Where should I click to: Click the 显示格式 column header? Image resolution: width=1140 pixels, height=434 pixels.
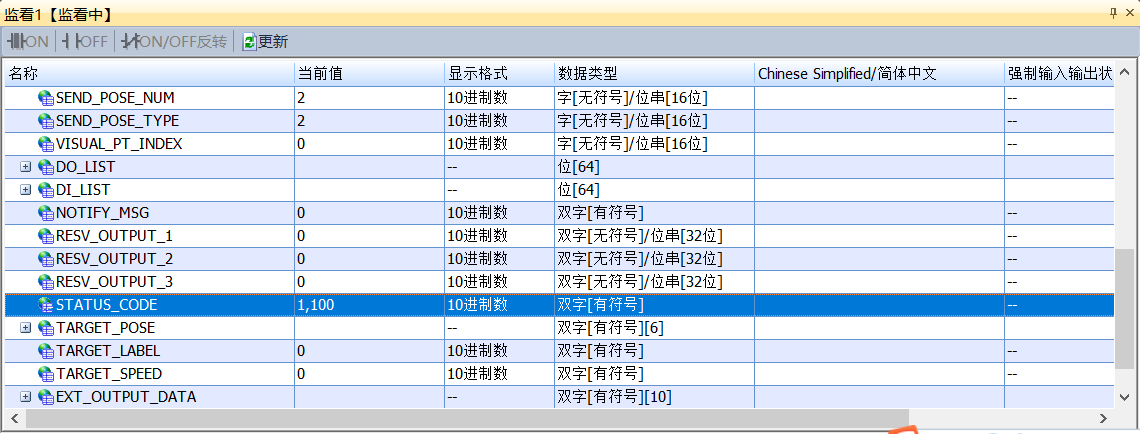499,73
